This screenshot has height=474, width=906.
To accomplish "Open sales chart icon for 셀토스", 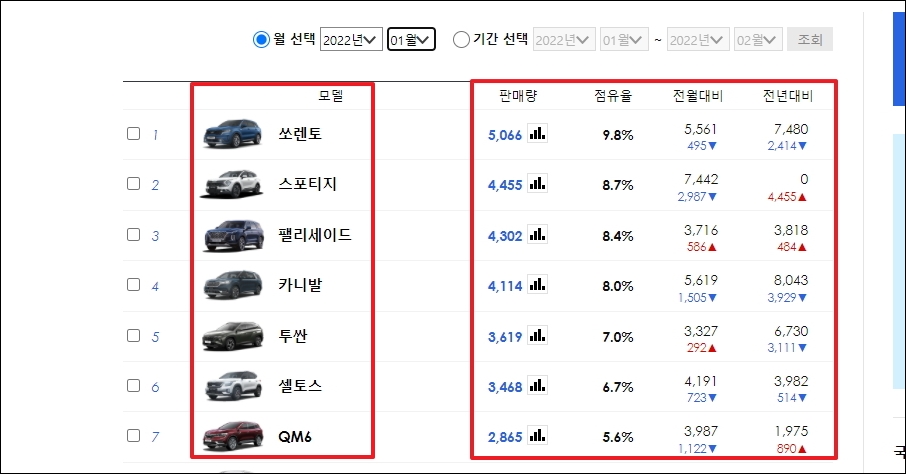I will click(537, 386).
